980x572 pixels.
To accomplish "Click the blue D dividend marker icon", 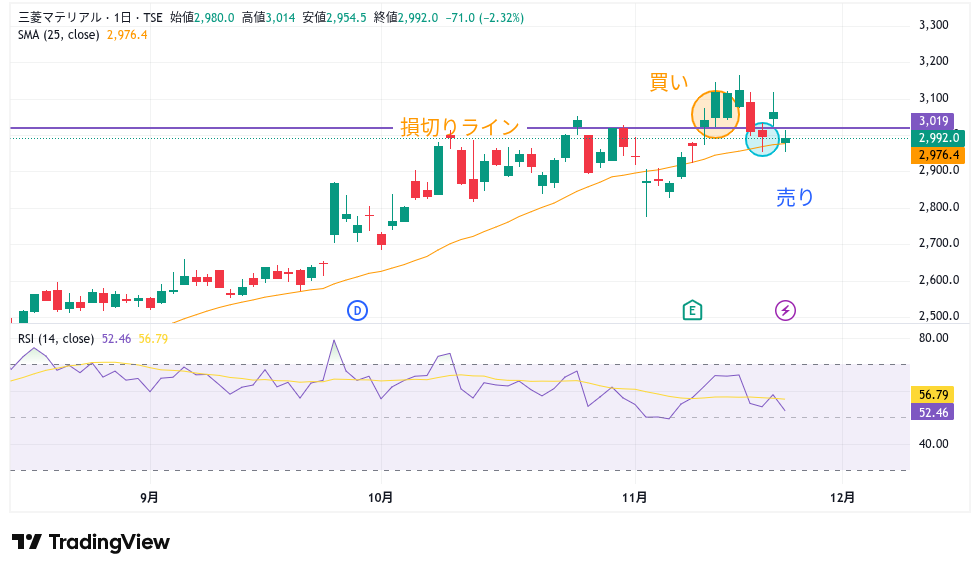I will coord(358,311).
